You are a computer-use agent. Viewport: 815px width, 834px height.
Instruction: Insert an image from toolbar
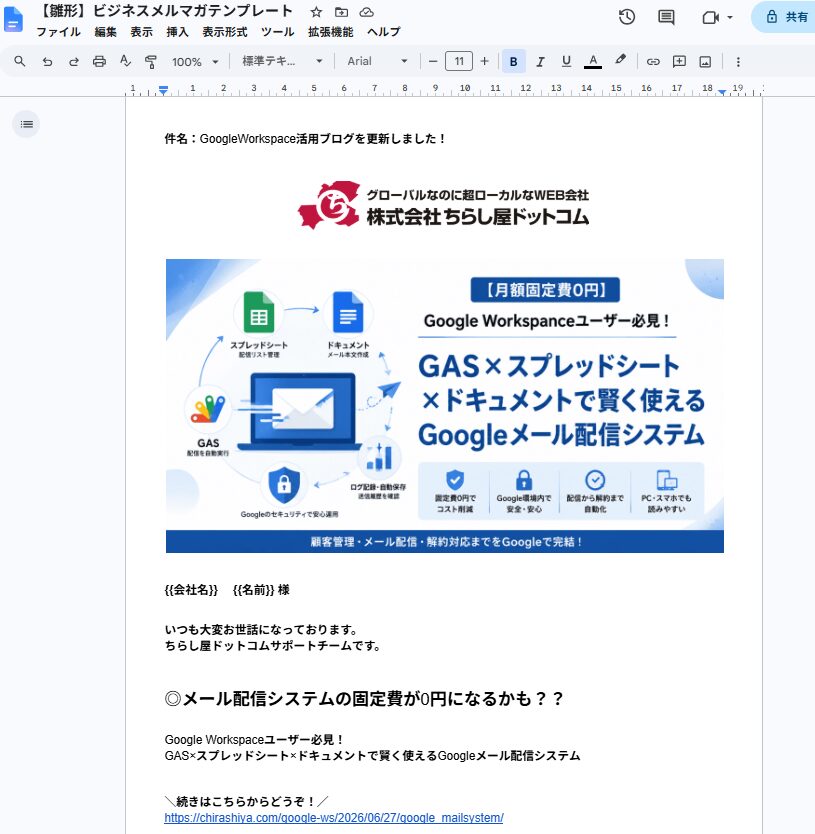705,61
